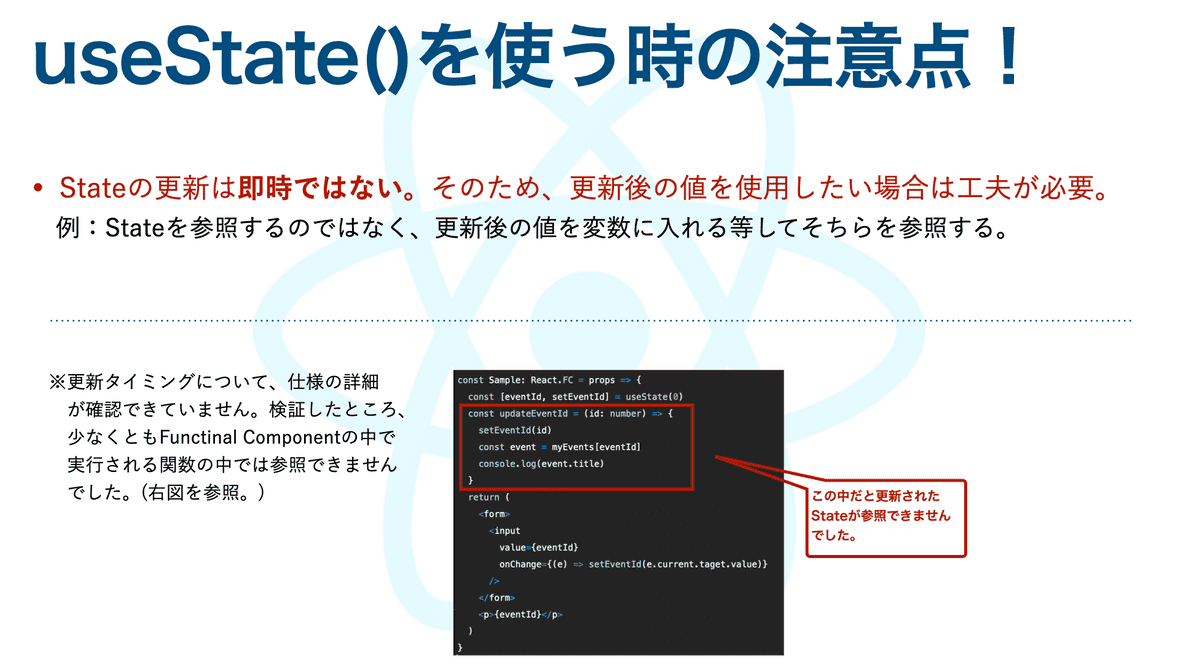Click the blue dotted divider line
Viewport: 1180px width, 664px height.
(x=590, y=316)
